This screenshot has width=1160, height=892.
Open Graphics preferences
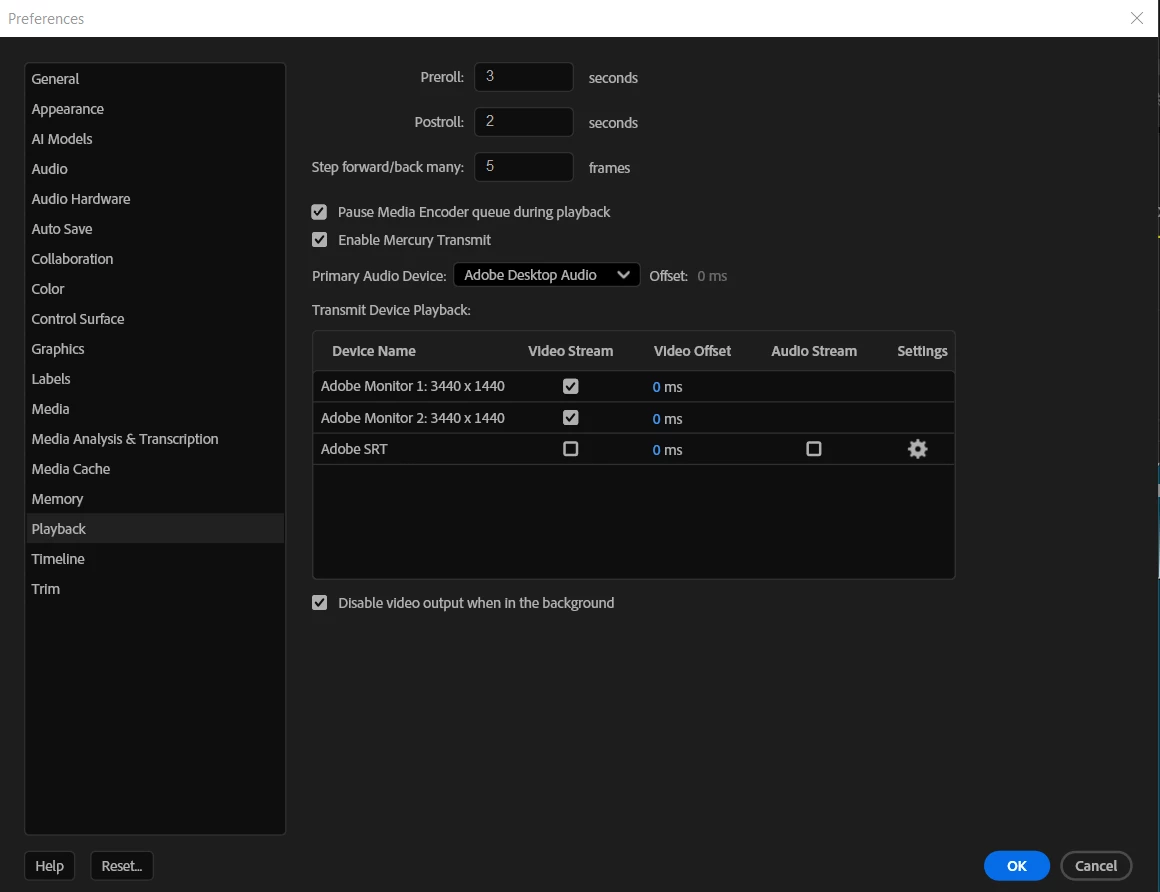pyautogui.click(x=155, y=349)
